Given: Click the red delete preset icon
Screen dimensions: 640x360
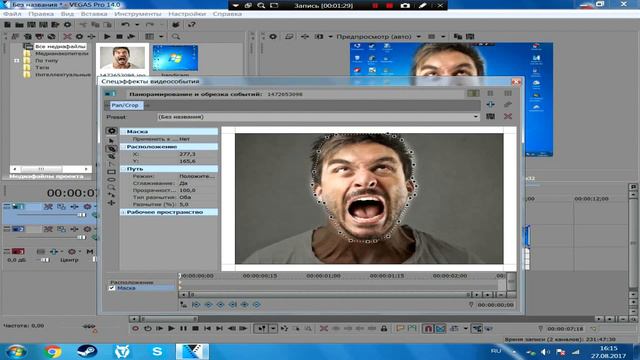Looking at the screenshot, I should [507, 117].
